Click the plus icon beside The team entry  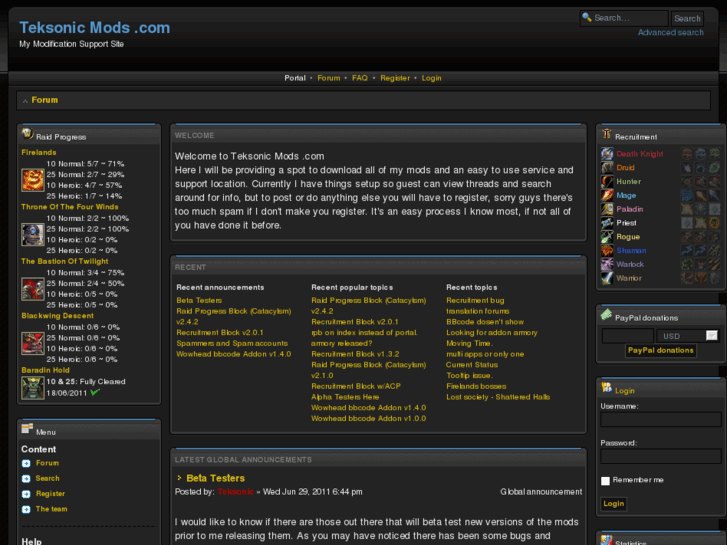point(26,509)
